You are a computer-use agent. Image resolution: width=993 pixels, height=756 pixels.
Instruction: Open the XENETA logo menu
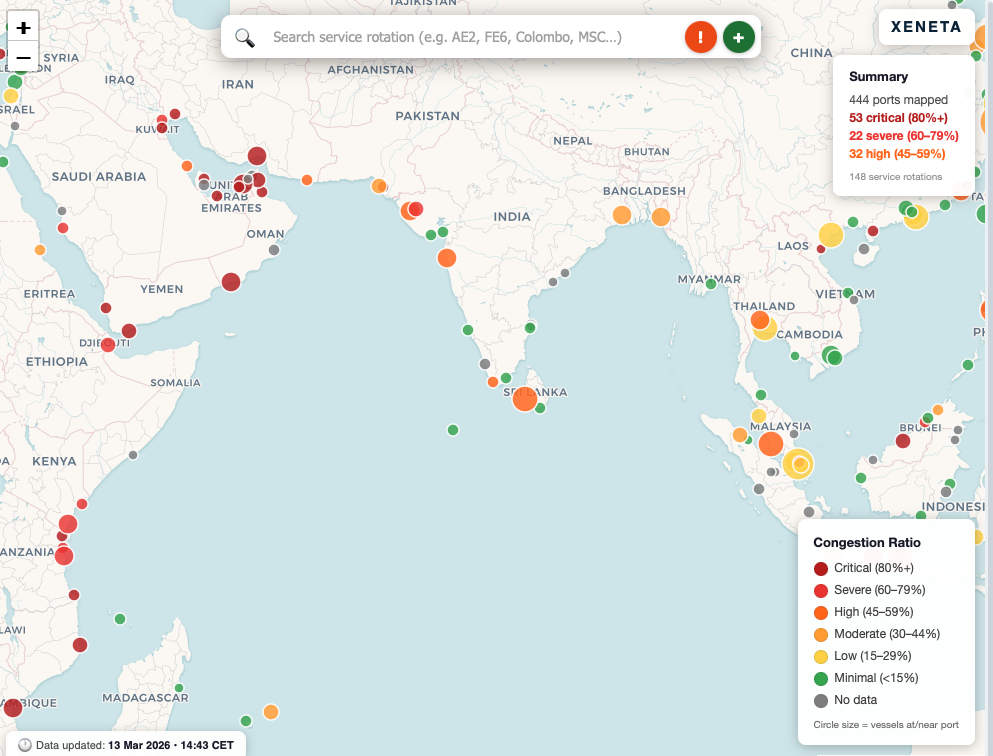tap(926, 27)
